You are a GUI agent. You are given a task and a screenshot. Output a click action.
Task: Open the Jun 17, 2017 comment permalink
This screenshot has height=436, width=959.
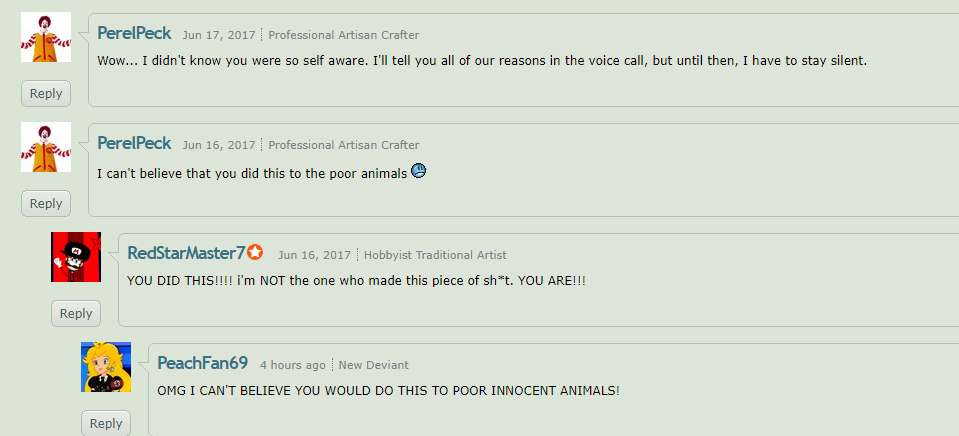coord(218,35)
